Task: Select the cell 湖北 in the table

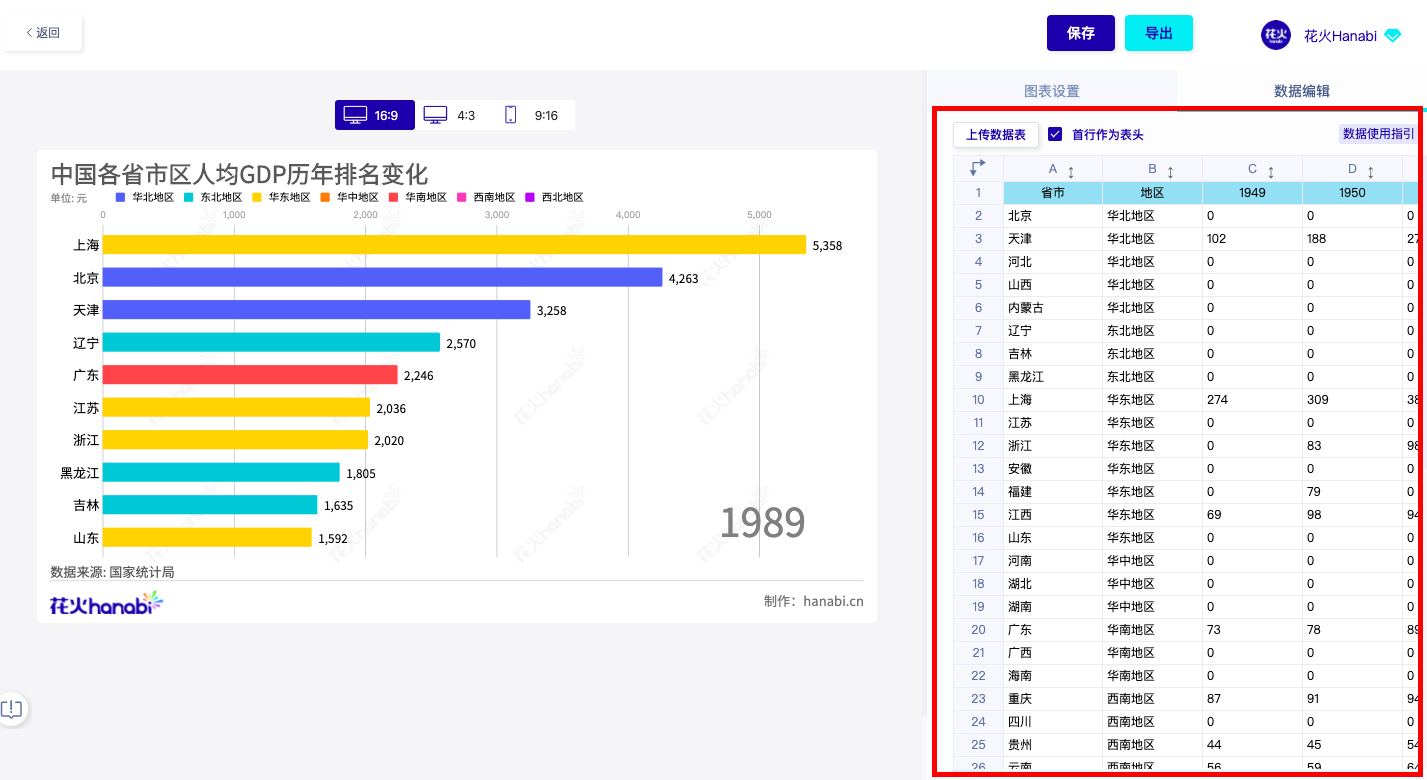Action: pos(1052,584)
